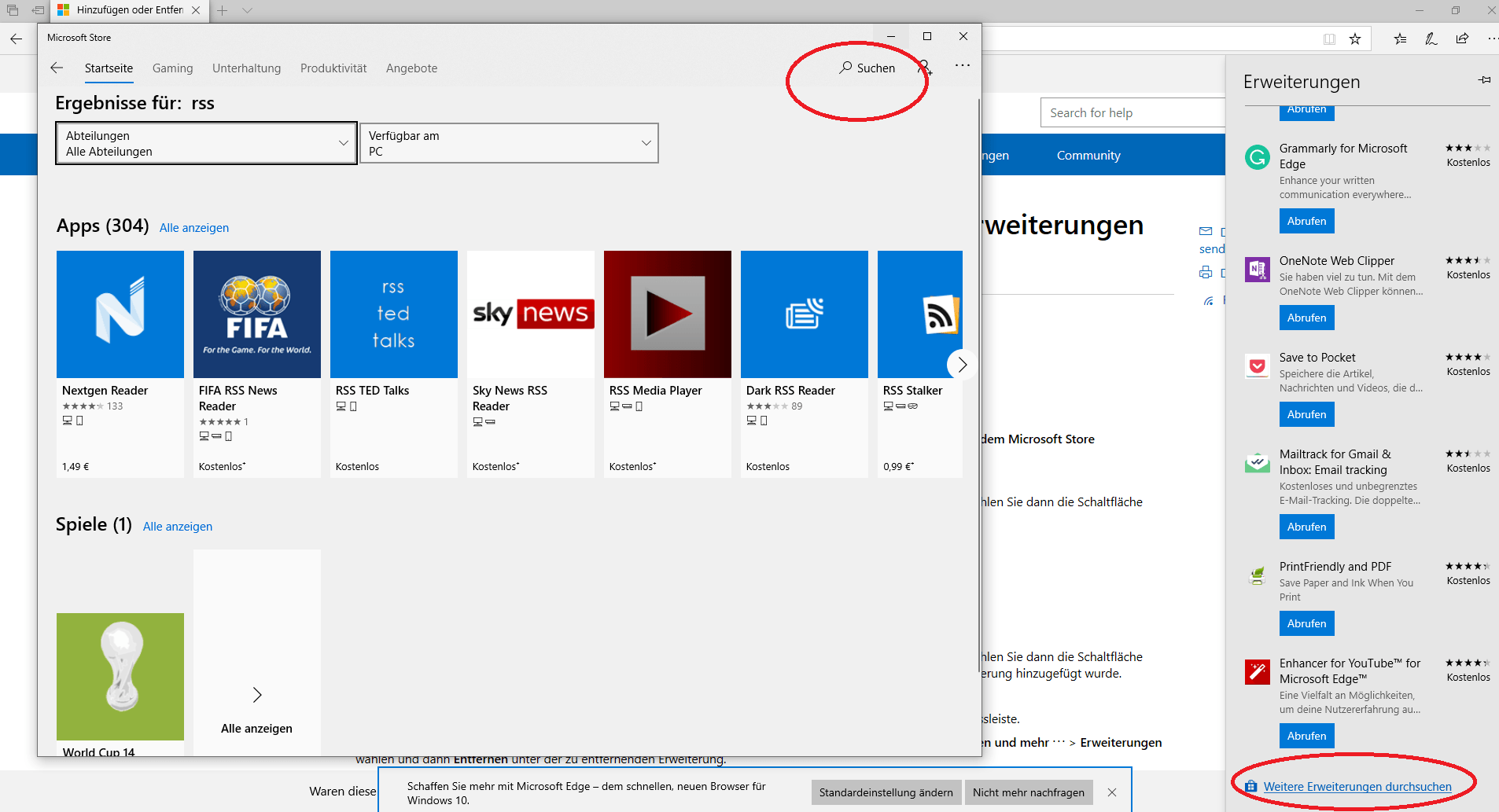Click the Microsoft Store vertical scrollbar
This screenshot has width=1499, height=812.
(x=978, y=385)
